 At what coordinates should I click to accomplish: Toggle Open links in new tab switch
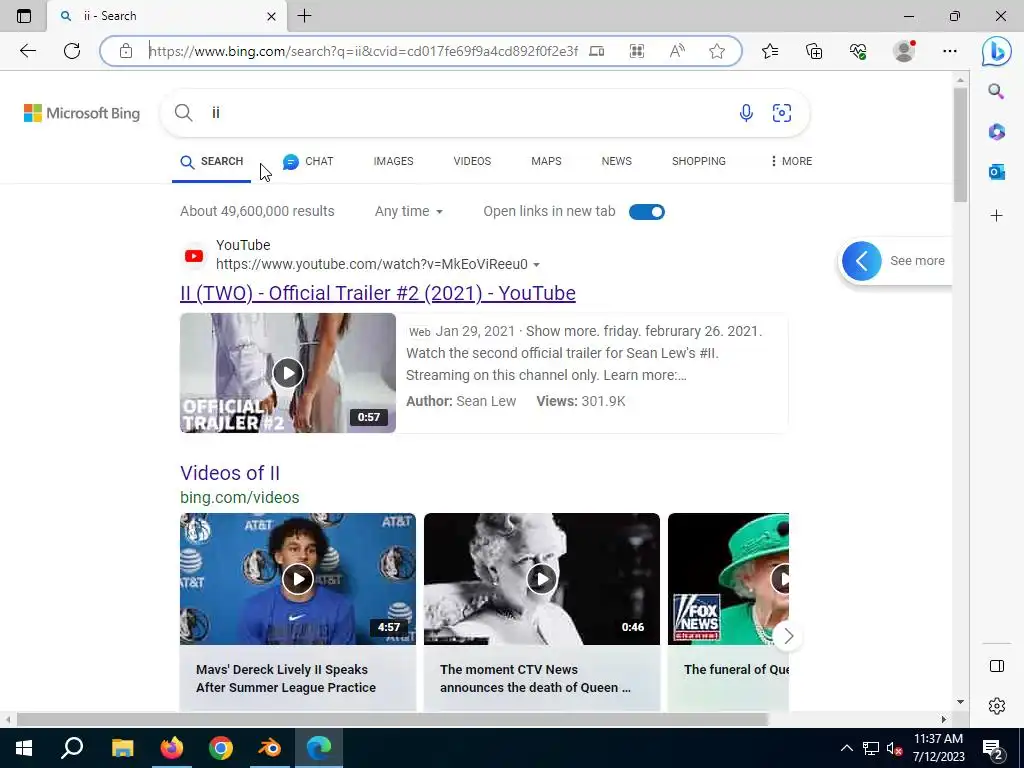coord(647,212)
